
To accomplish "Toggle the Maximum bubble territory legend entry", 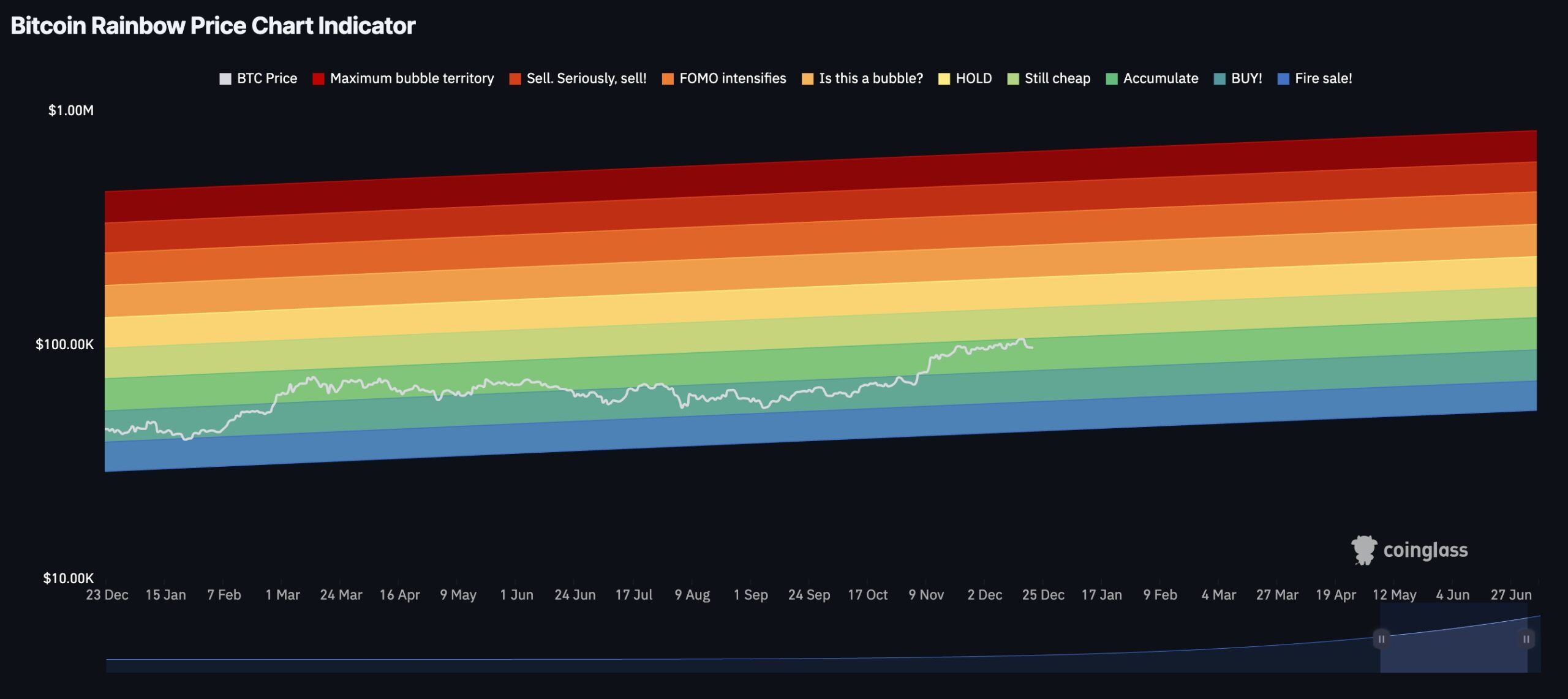I will (x=403, y=78).
